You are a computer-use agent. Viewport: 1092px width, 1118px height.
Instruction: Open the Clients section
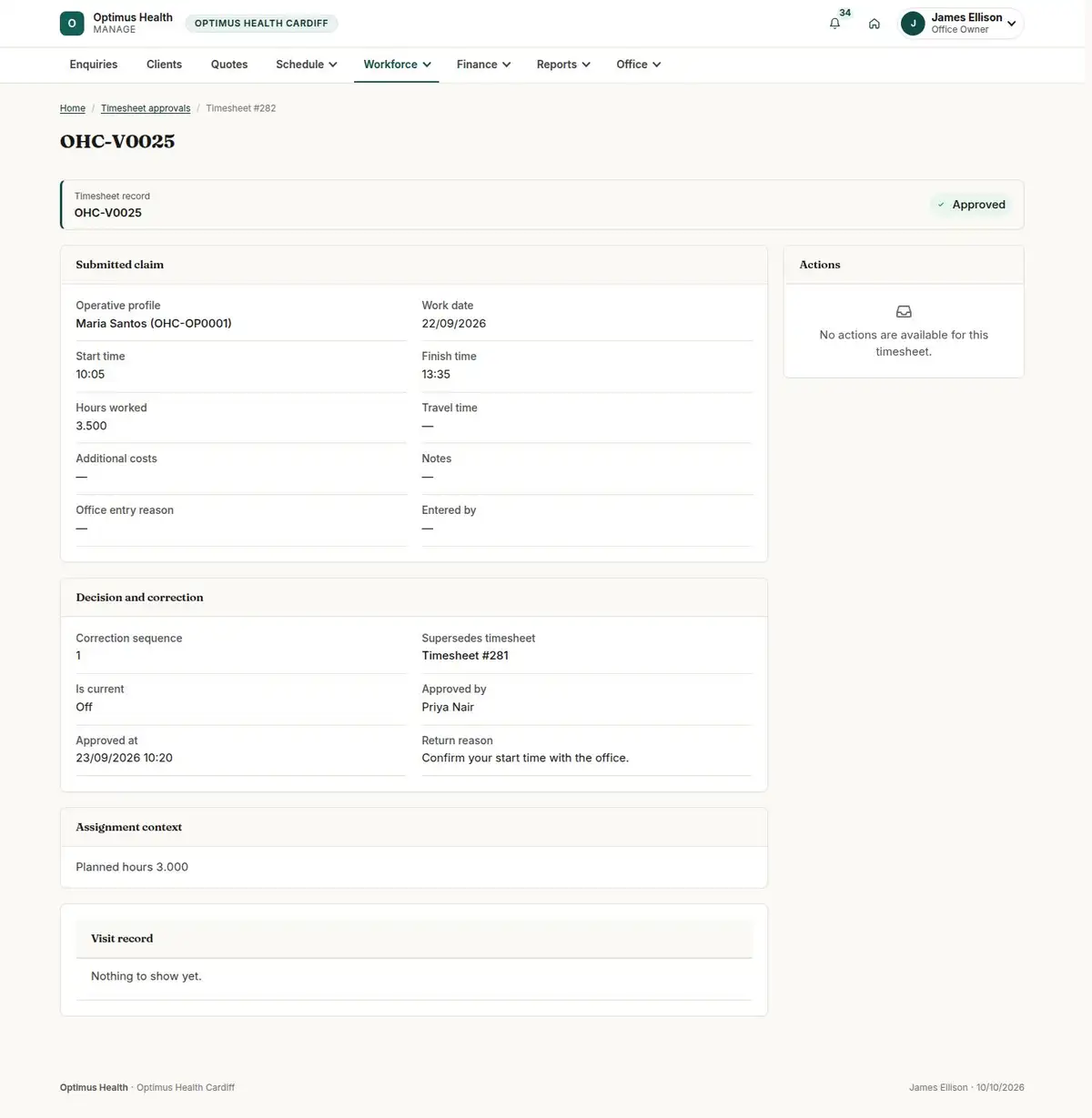tap(164, 65)
